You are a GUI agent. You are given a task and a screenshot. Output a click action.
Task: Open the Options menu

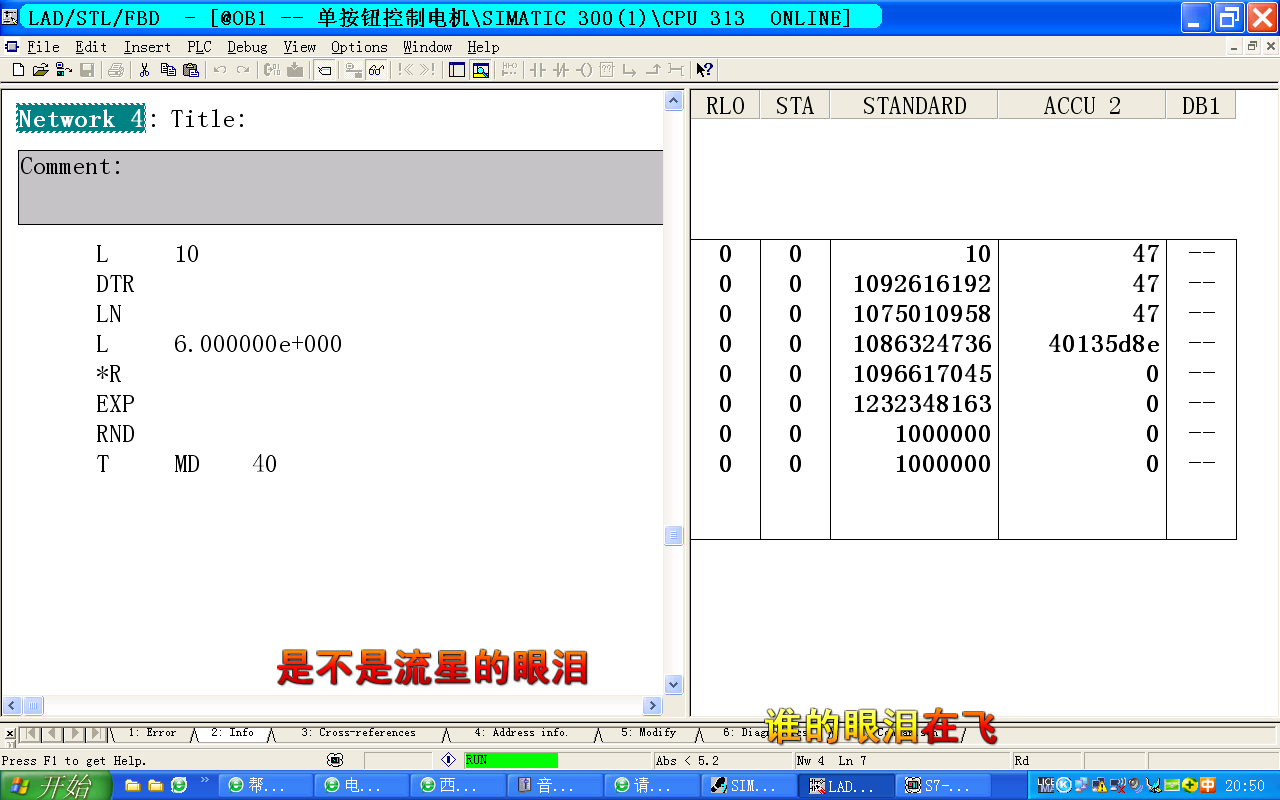point(359,47)
